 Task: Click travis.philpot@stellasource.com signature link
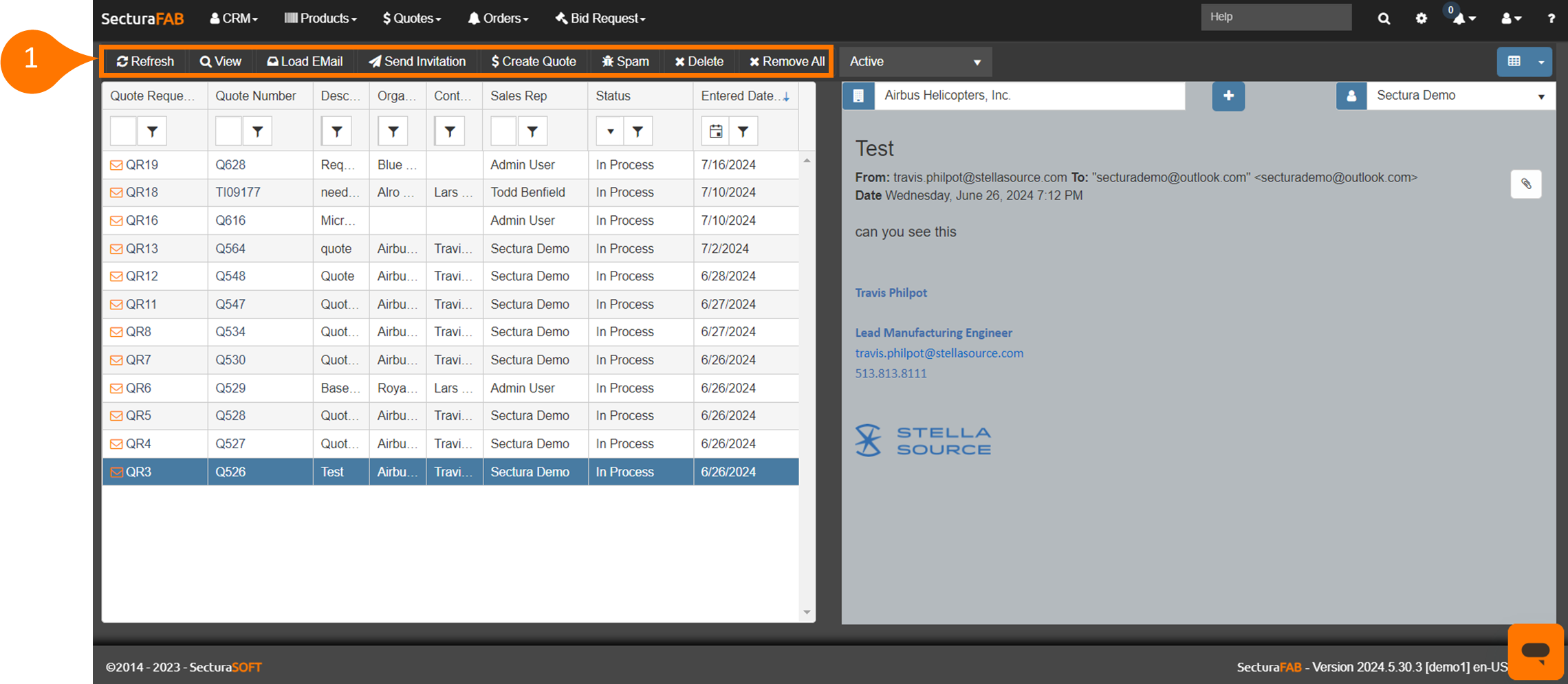click(x=939, y=353)
